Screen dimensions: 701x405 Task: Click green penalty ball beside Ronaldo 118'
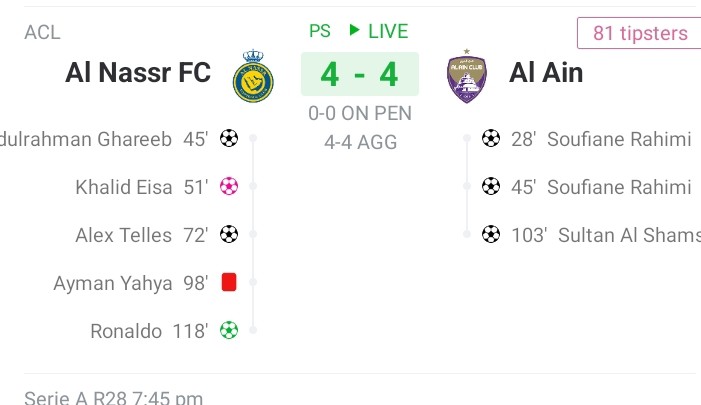229,330
